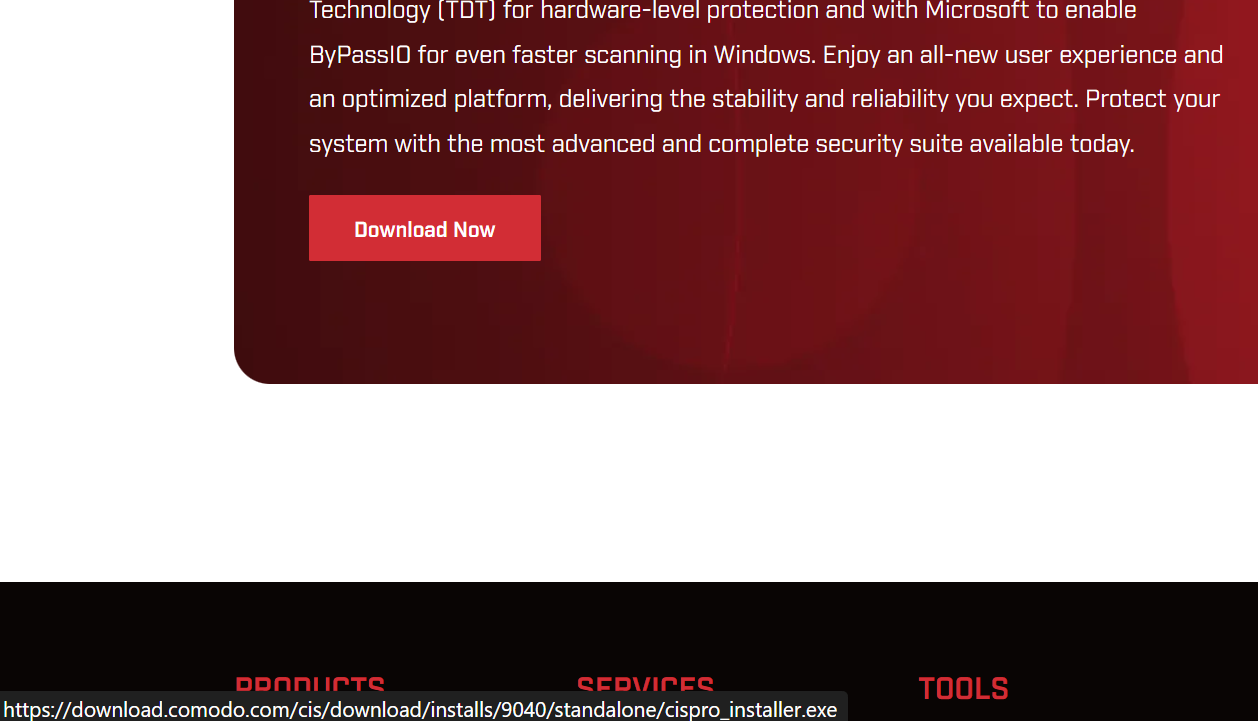Click the Download Now button
The image size is (1258, 721).
(424, 229)
